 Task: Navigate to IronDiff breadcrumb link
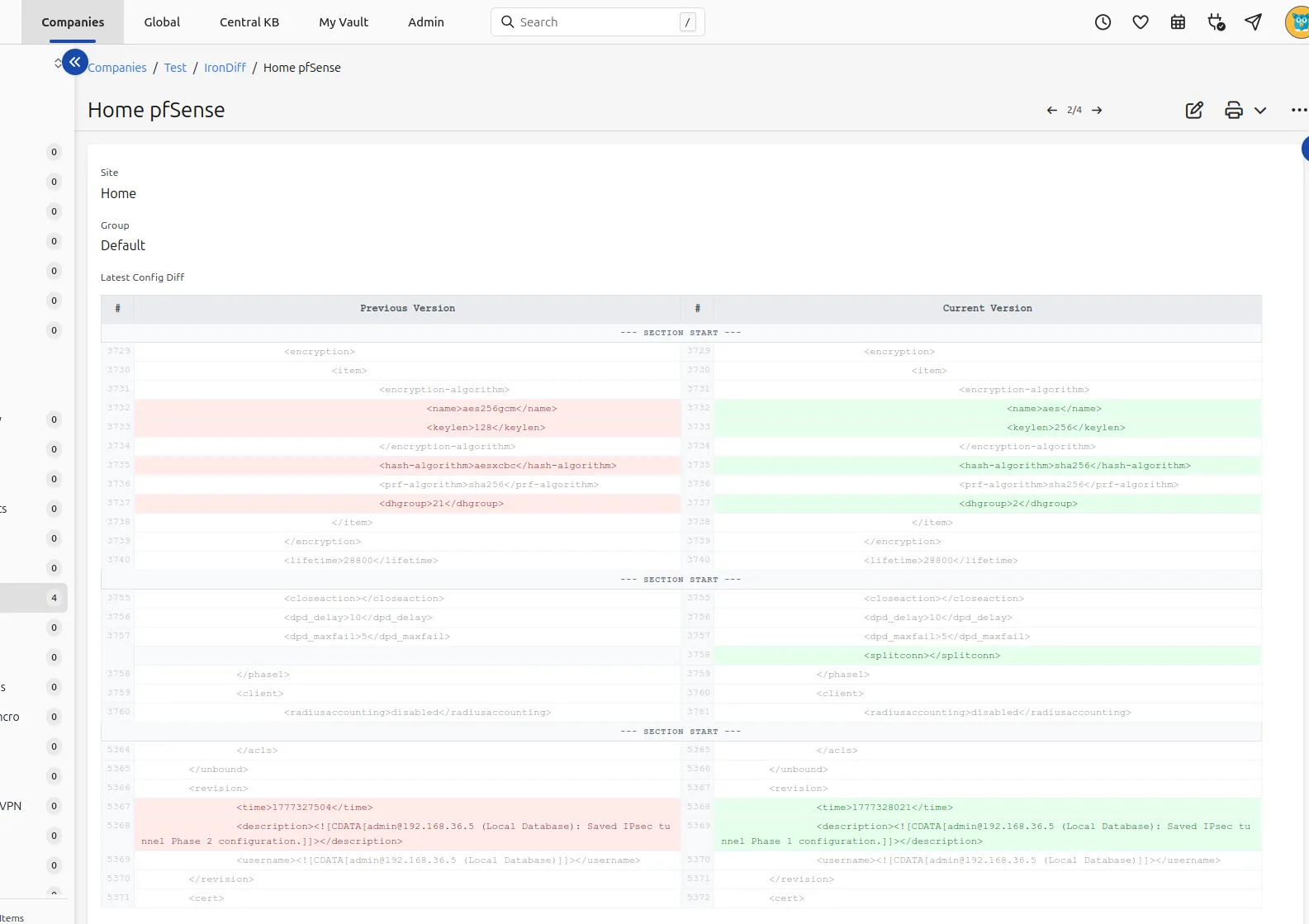pos(225,68)
